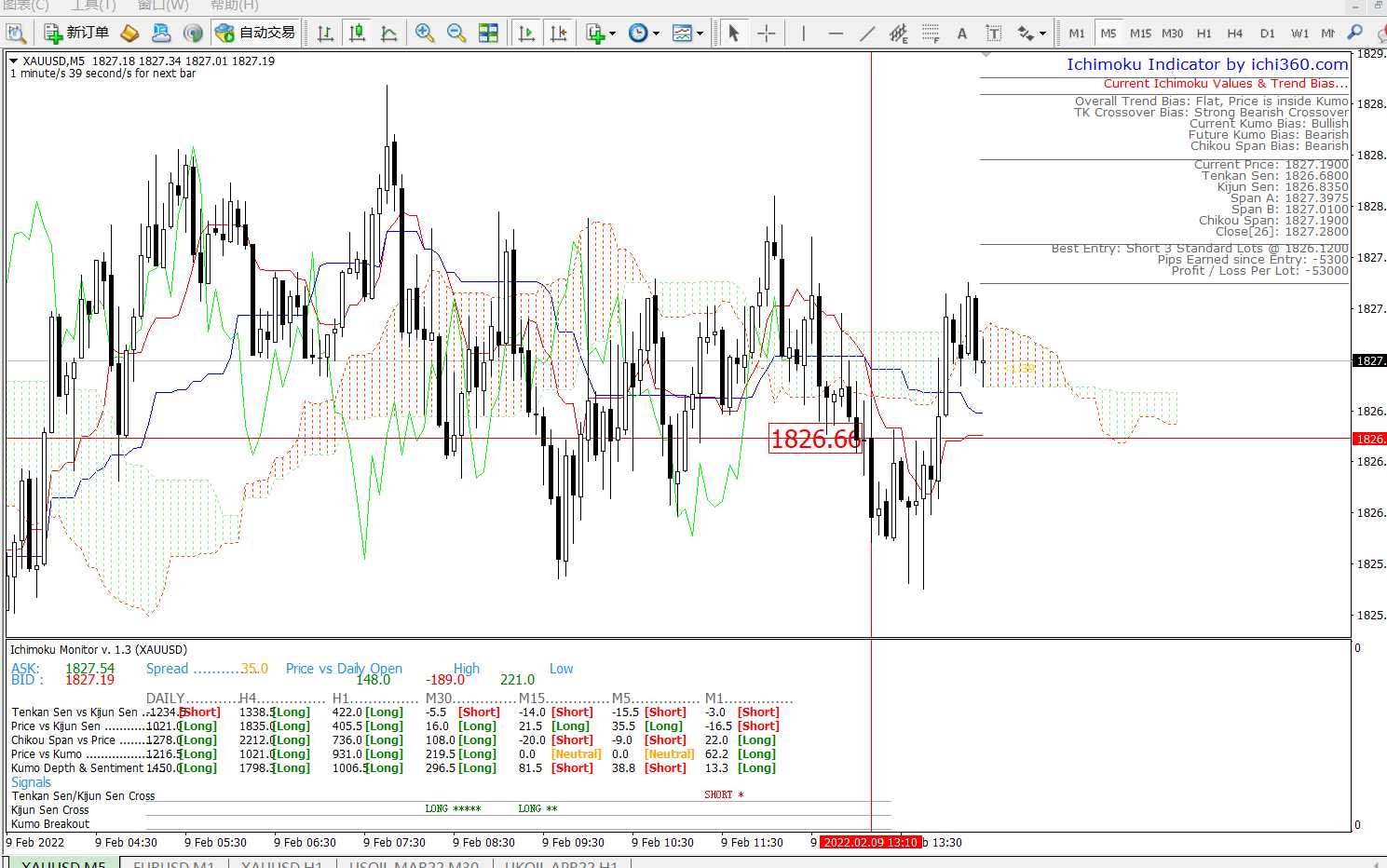Click Current Ichimoku Values & Trend Bias text

pos(1226,83)
